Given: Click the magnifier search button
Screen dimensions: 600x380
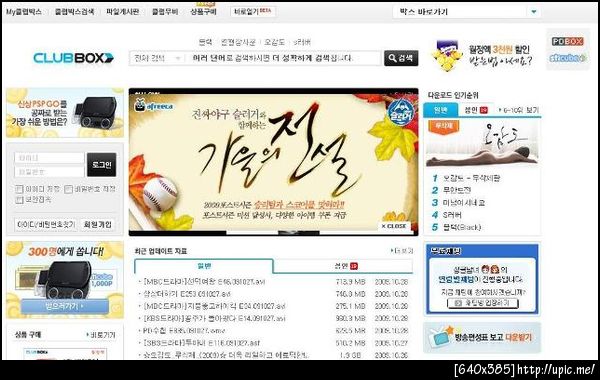Looking at the screenshot, I should pos(401,58).
